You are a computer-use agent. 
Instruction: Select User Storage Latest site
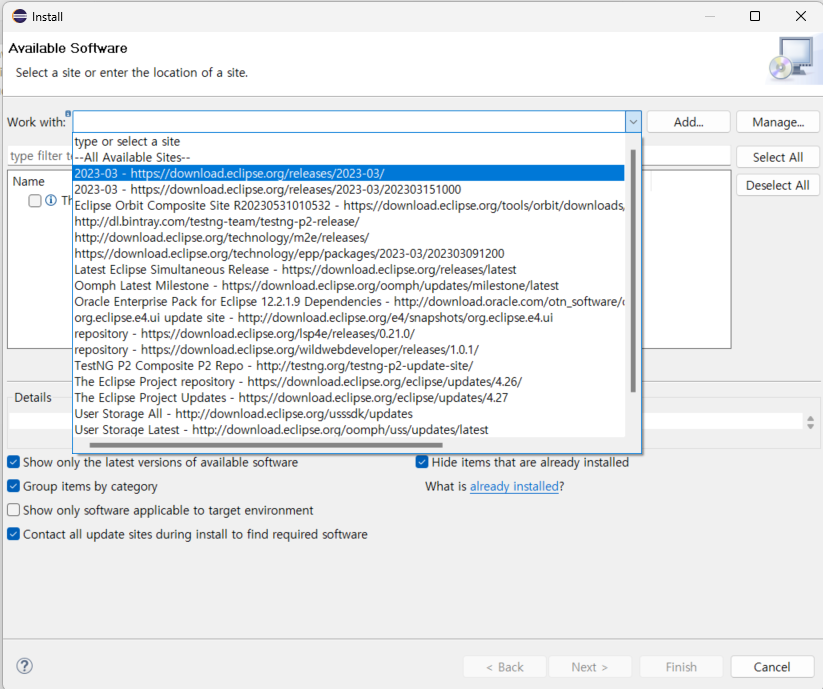click(349, 430)
